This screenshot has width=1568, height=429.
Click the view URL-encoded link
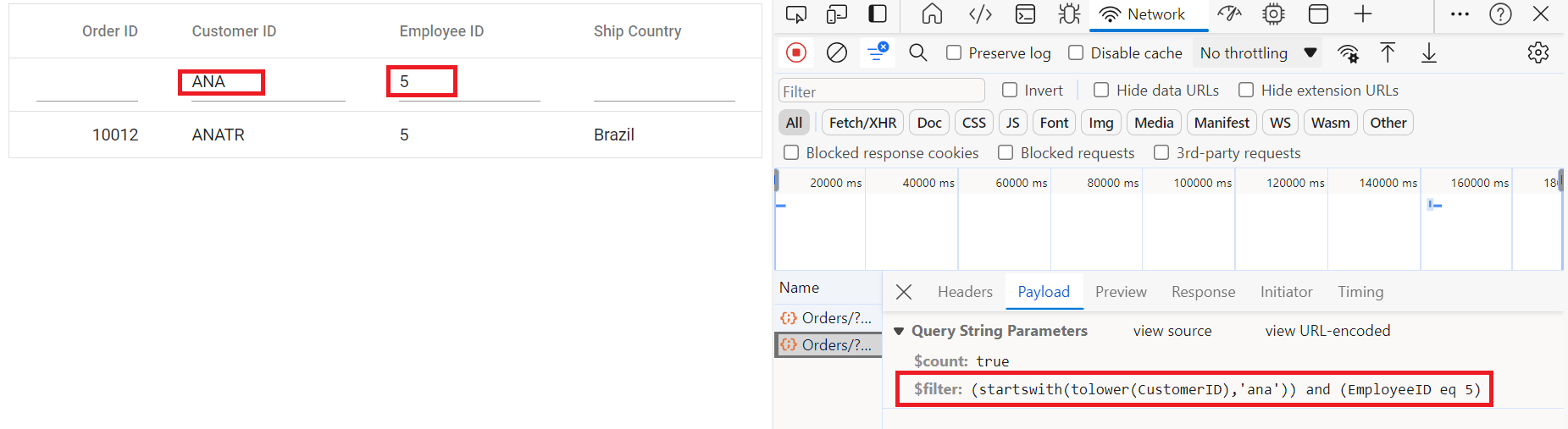(1327, 331)
